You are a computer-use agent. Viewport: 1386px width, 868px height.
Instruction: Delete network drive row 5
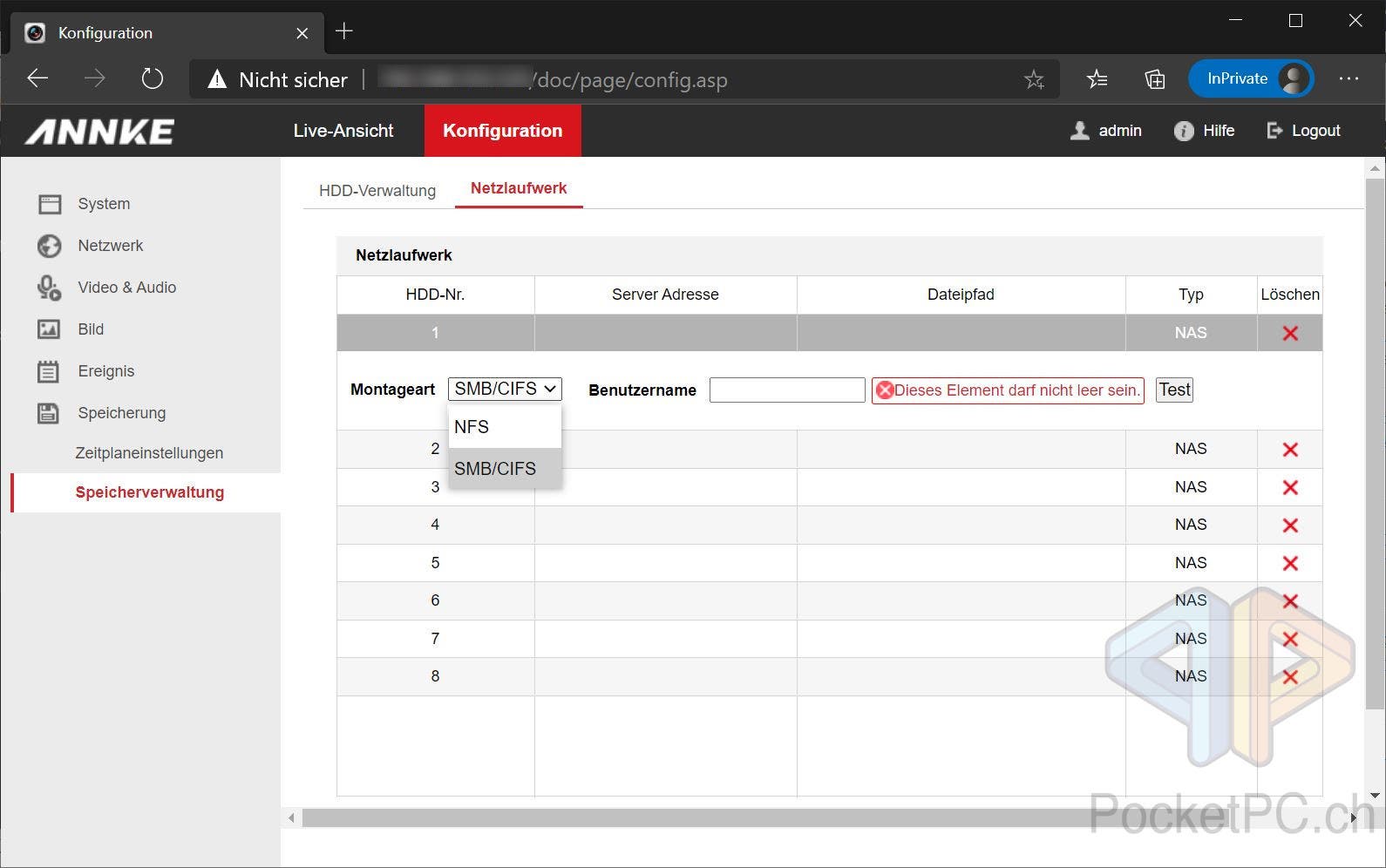point(1290,563)
